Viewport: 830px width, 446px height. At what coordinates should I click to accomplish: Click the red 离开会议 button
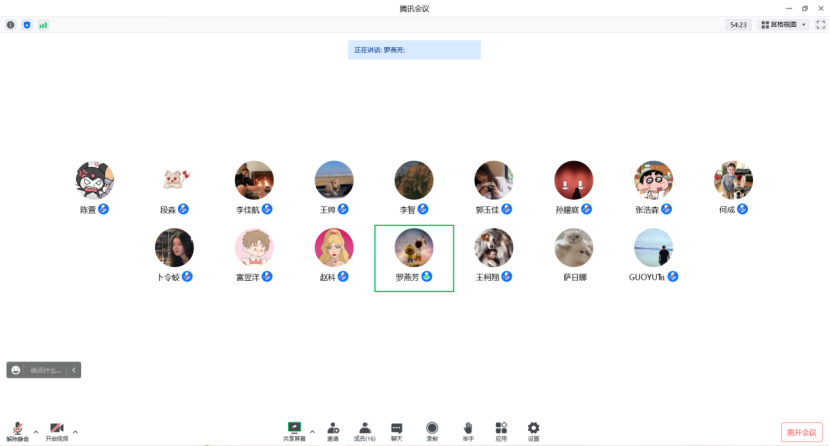click(x=801, y=432)
